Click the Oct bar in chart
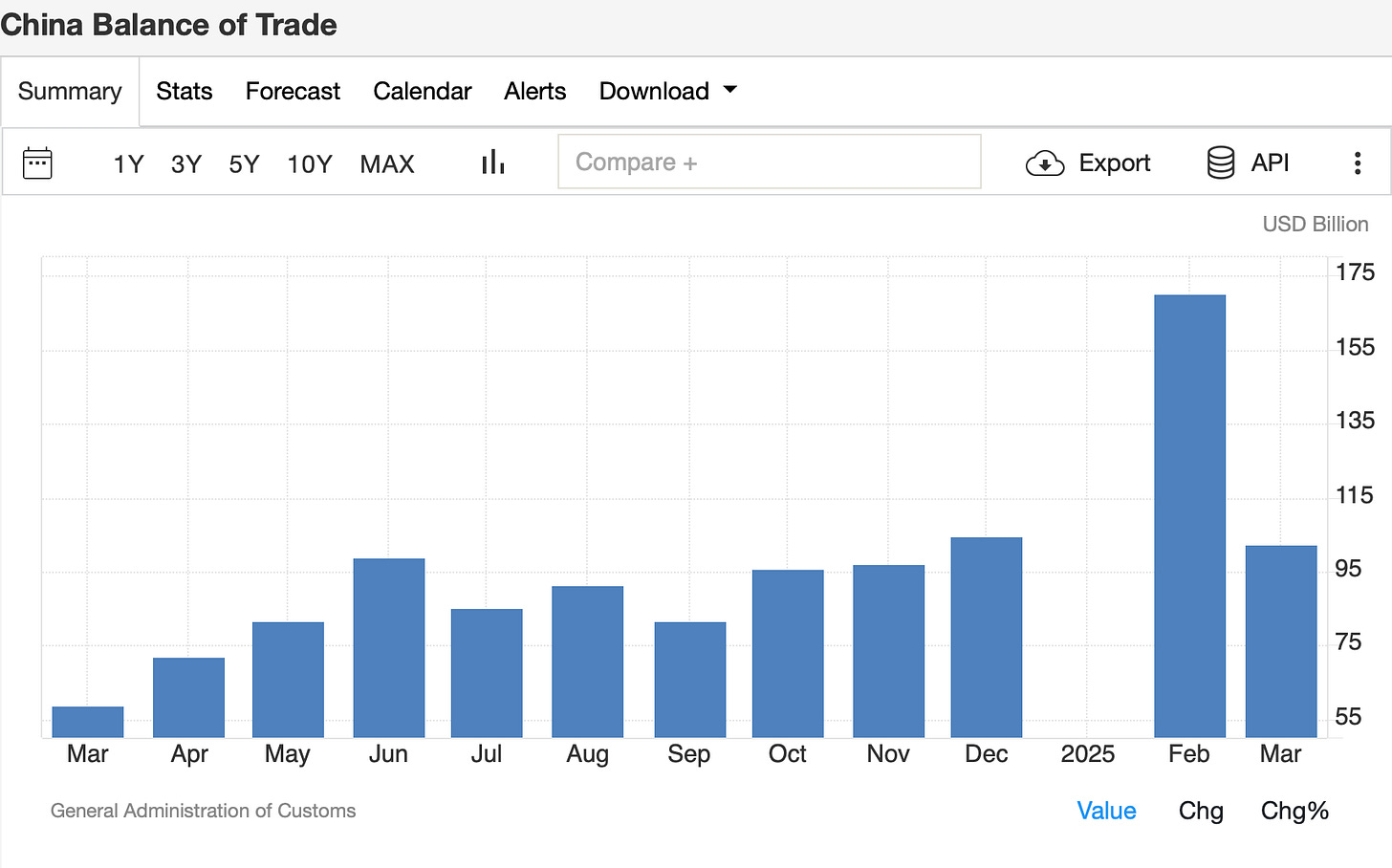This screenshot has width=1392, height=868. (x=788, y=654)
